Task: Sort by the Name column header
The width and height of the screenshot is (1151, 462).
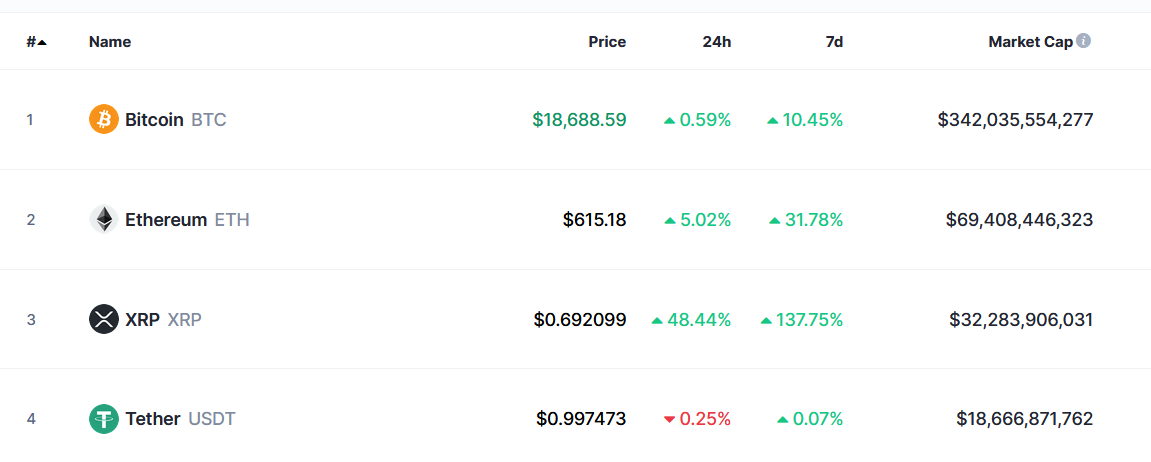Action: pos(110,42)
